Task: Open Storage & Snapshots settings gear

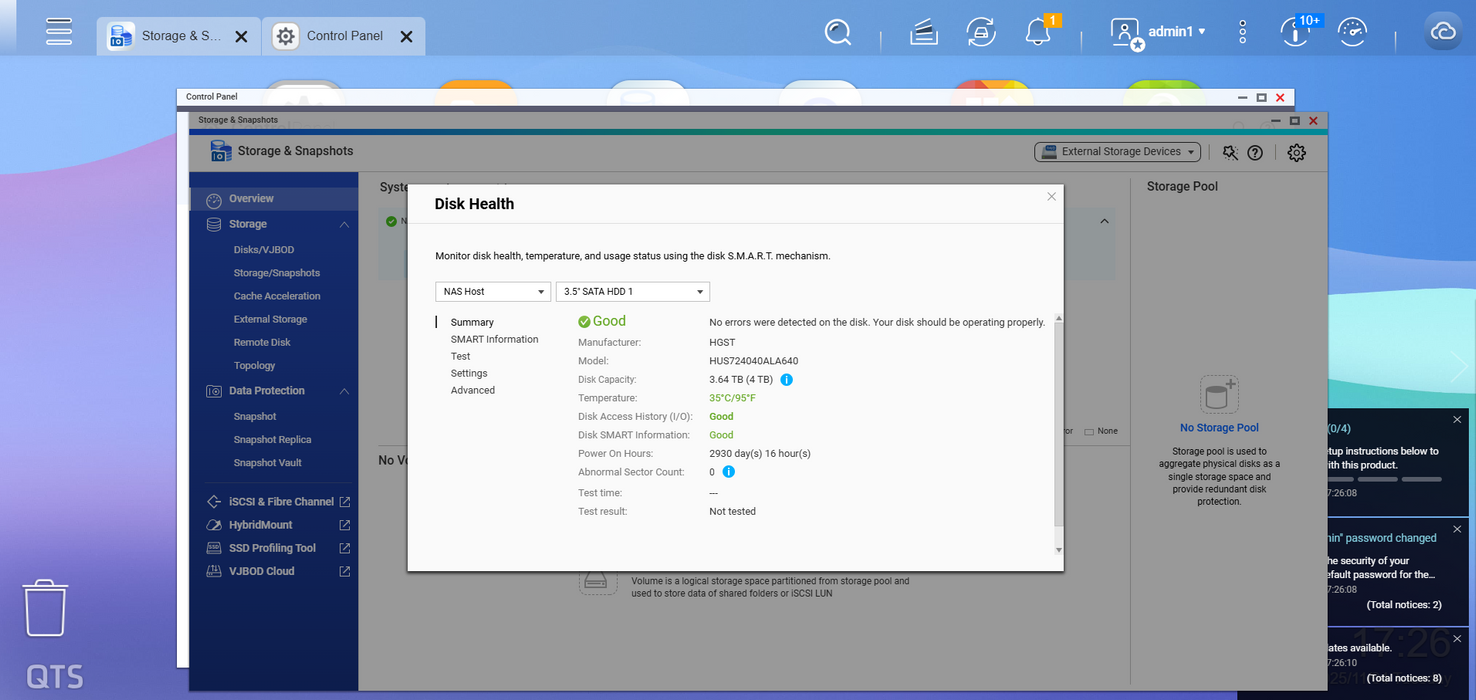Action: coord(1296,152)
